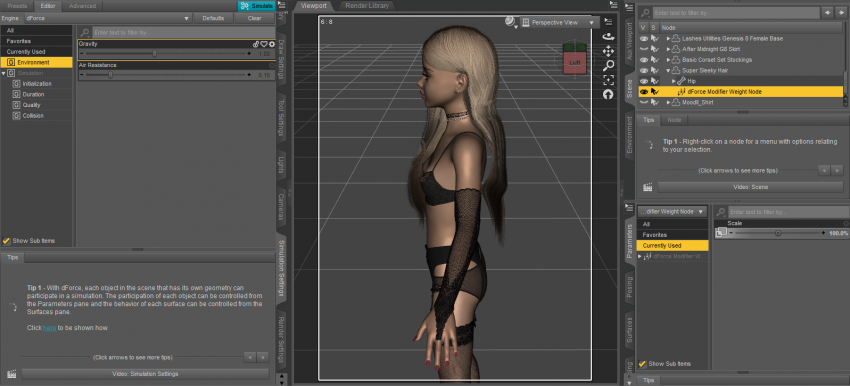850x386 pixels.
Task: Select the viewport orbit rotate tool
Action: point(608,37)
